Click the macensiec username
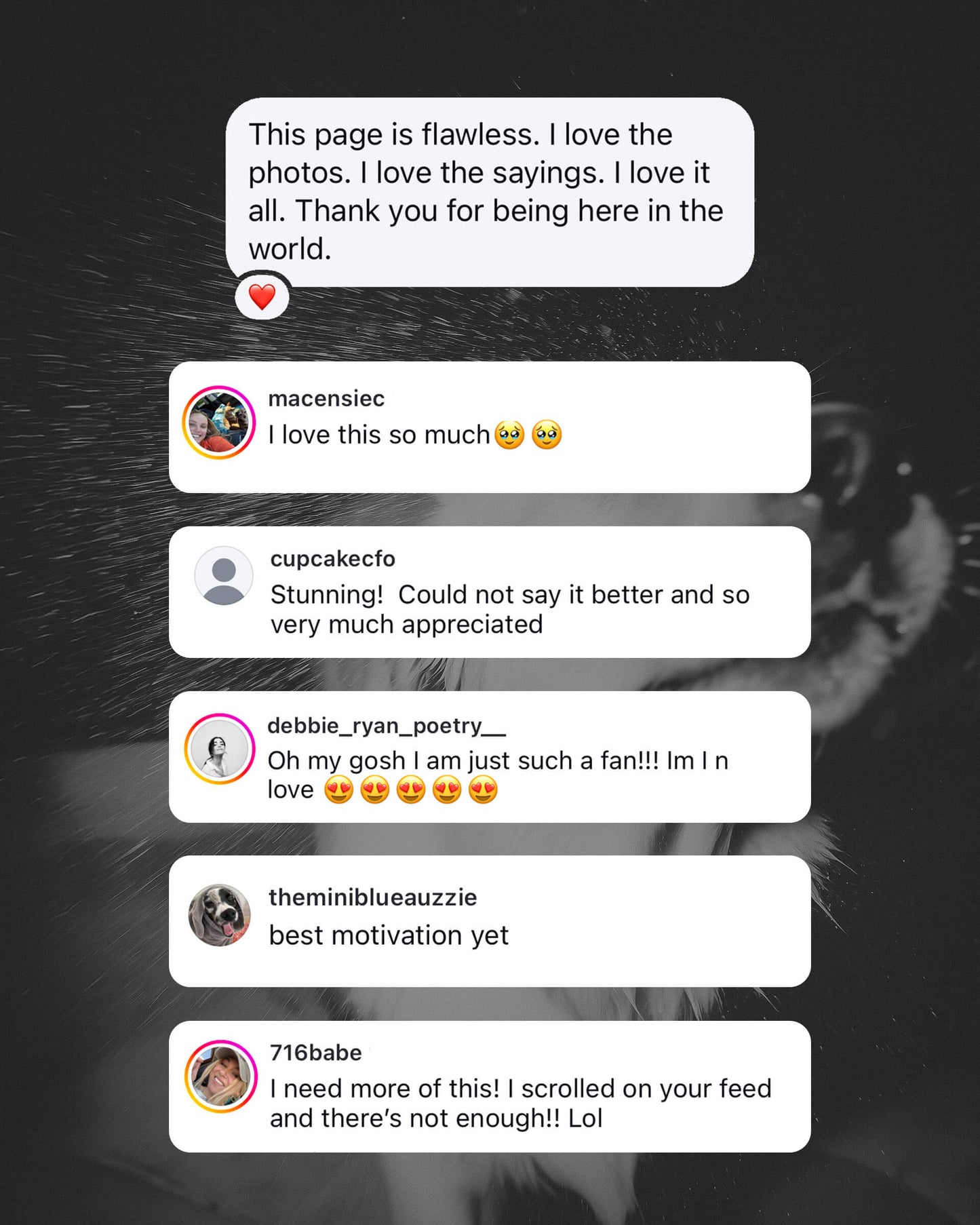Screen dimensions: 980x1225 [x=326, y=398]
